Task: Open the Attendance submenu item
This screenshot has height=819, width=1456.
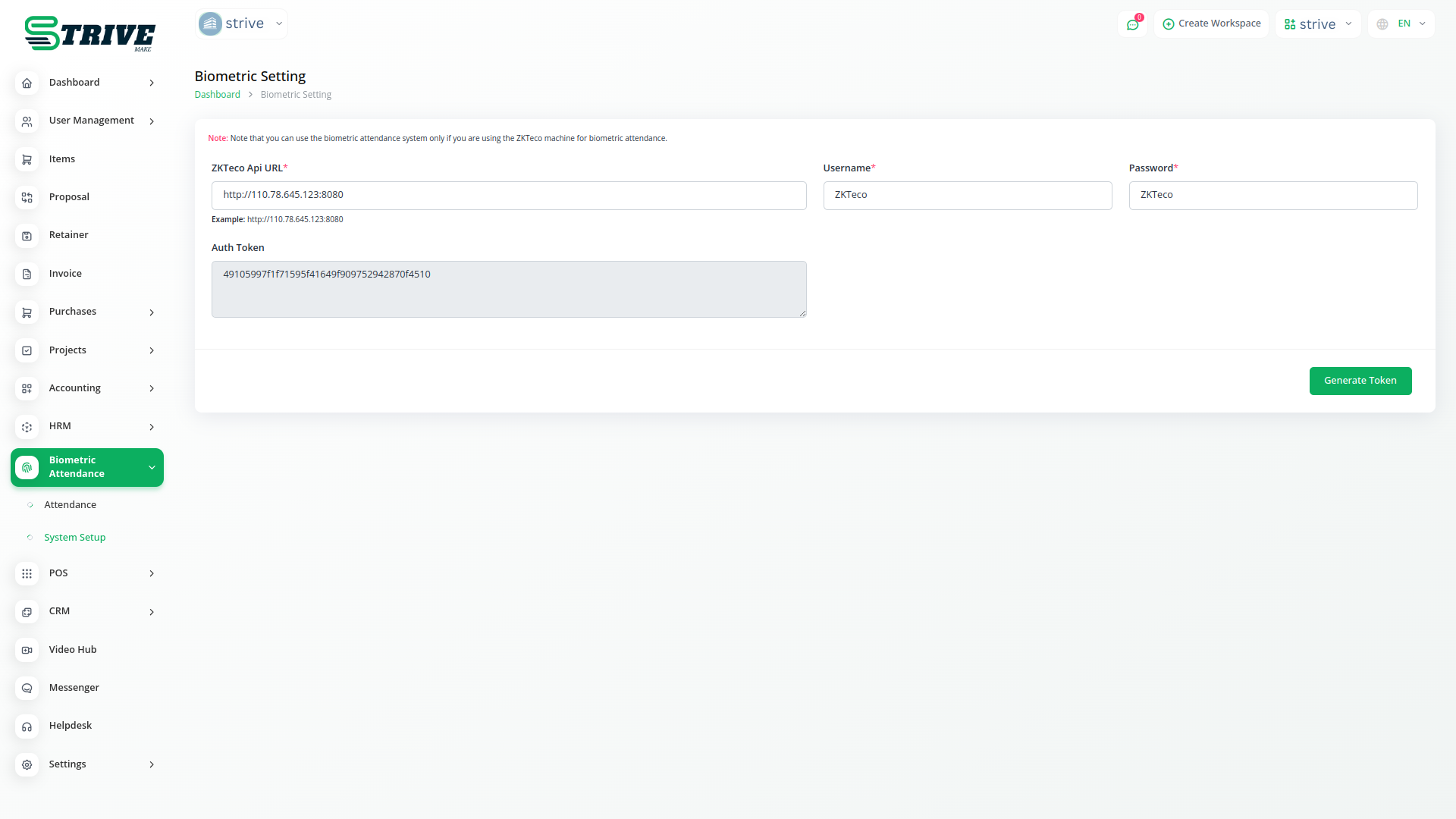Action: pyautogui.click(x=70, y=505)
